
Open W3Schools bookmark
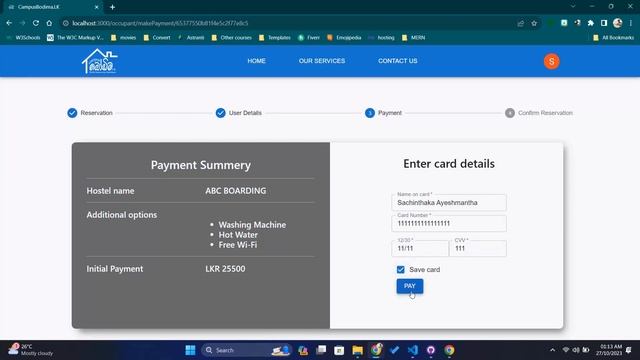coord(24,38)
